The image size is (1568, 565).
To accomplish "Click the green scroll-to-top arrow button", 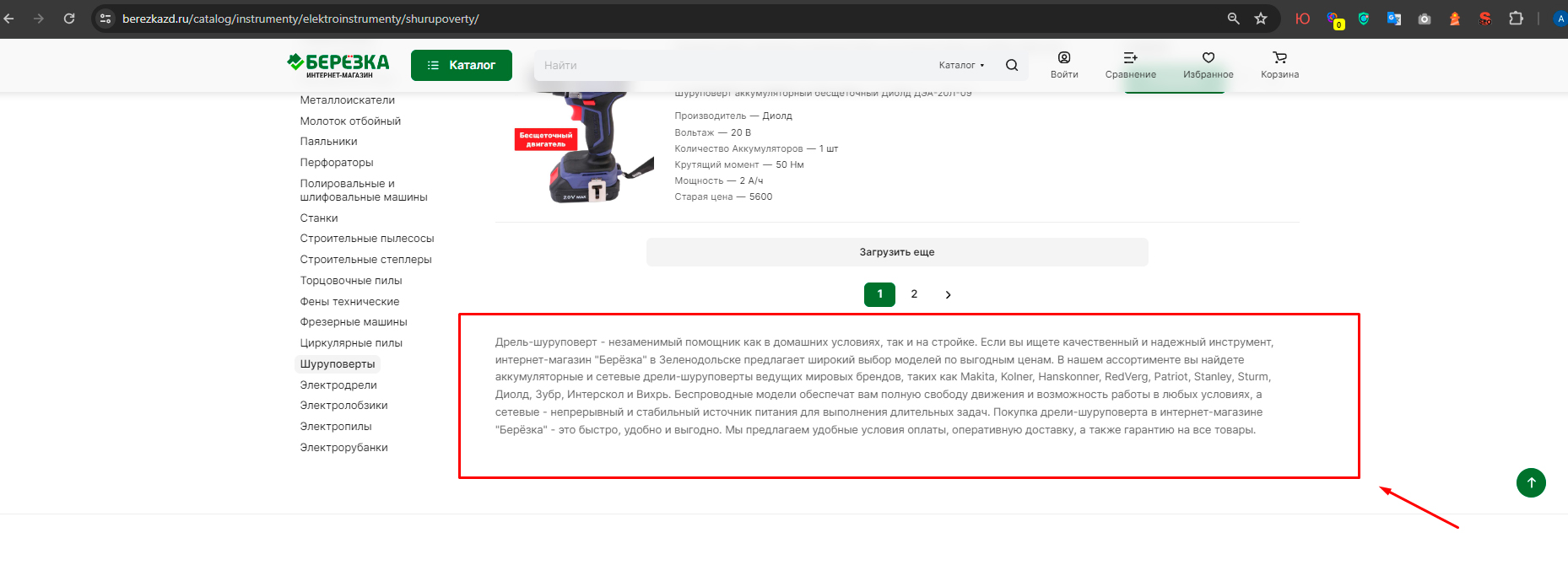I will pyautogui.click(x=1531, y=482).
